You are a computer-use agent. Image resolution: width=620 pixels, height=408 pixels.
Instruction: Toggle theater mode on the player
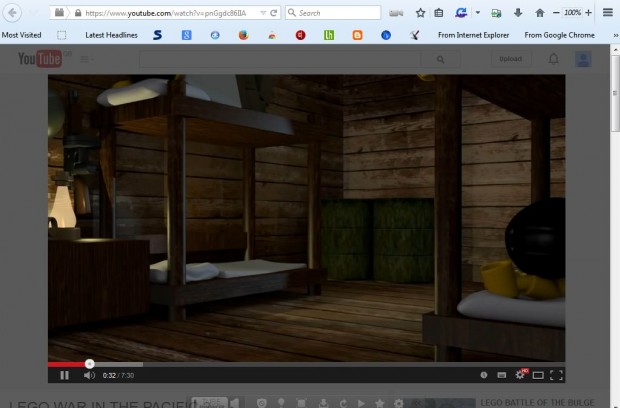[x=538, y=375]
